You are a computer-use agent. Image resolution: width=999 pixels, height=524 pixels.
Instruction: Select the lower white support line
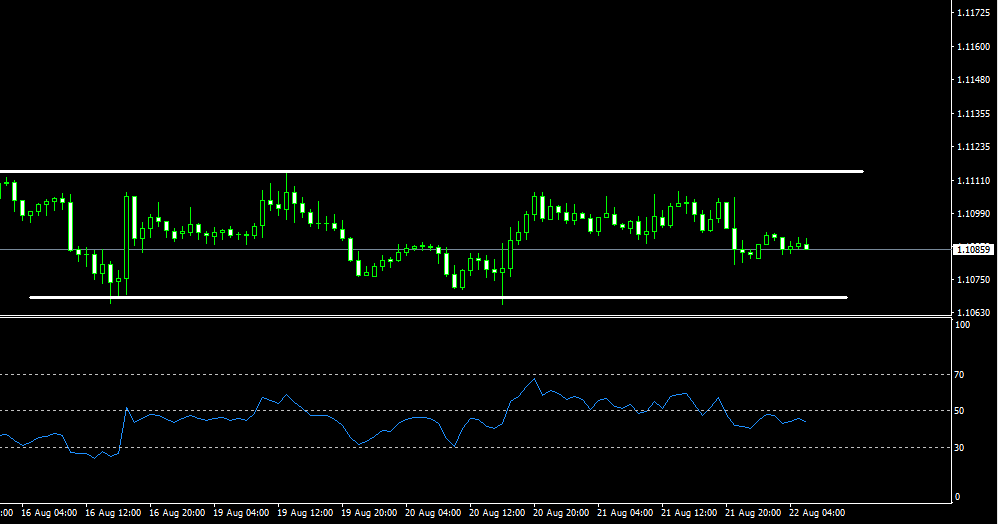pyautogui.click(x=438, y=297)
